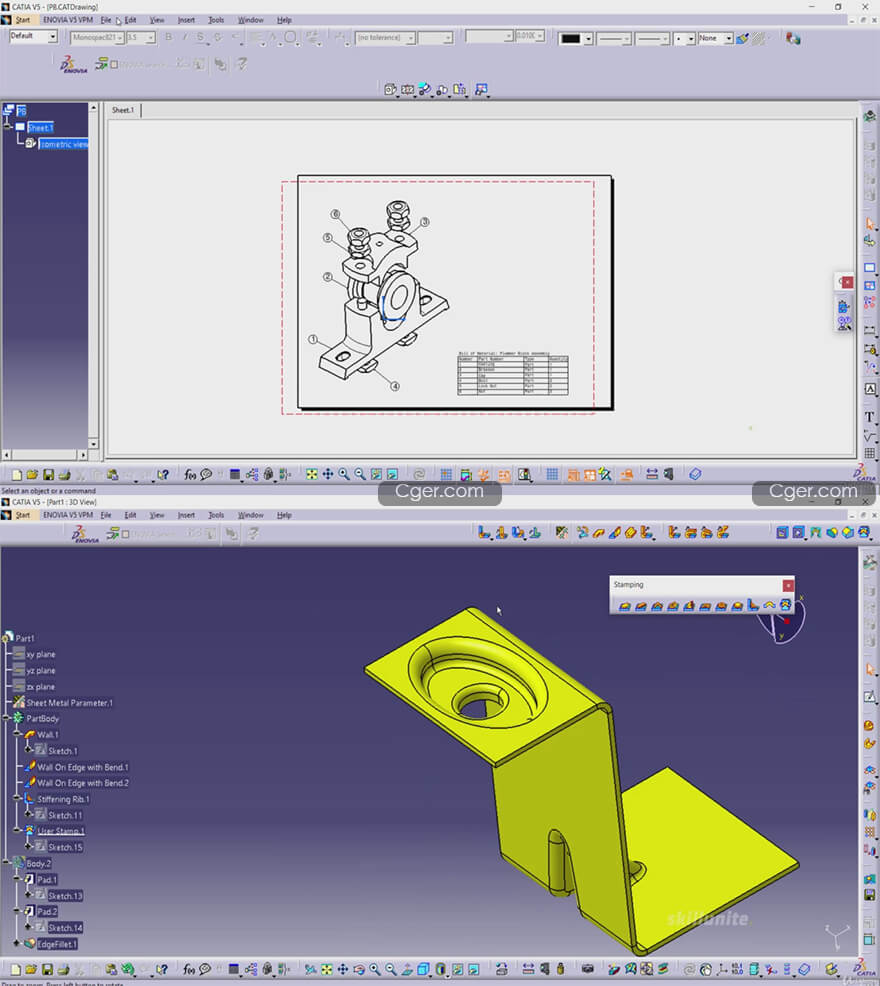Viewport: 880px width, 986px height.
Task: Open Help menu in Part1 window
Action: 284,515
